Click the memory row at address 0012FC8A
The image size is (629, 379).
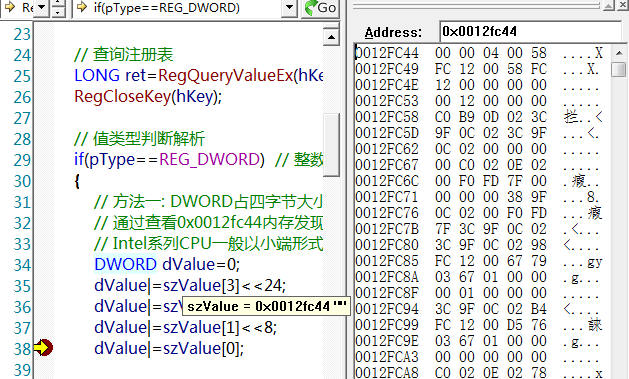point(479,277)
